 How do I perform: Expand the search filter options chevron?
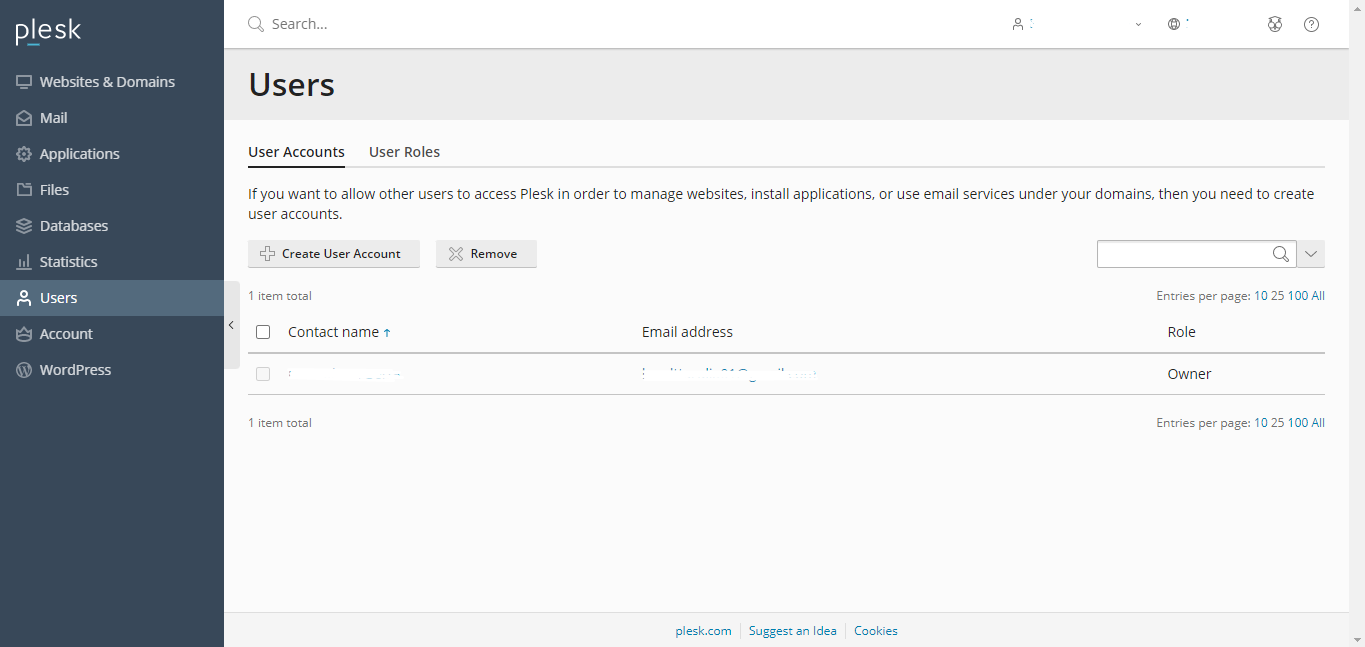pos(1311,254)
